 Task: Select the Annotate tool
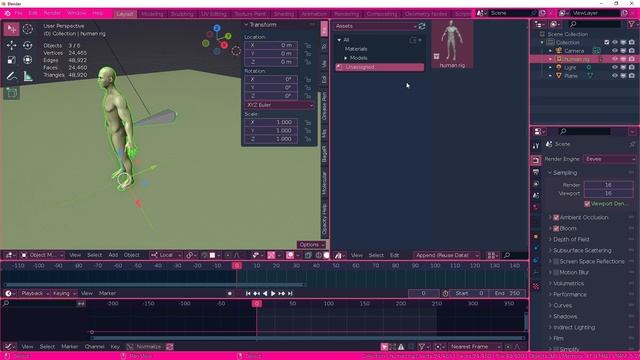[x=11, y=76]
